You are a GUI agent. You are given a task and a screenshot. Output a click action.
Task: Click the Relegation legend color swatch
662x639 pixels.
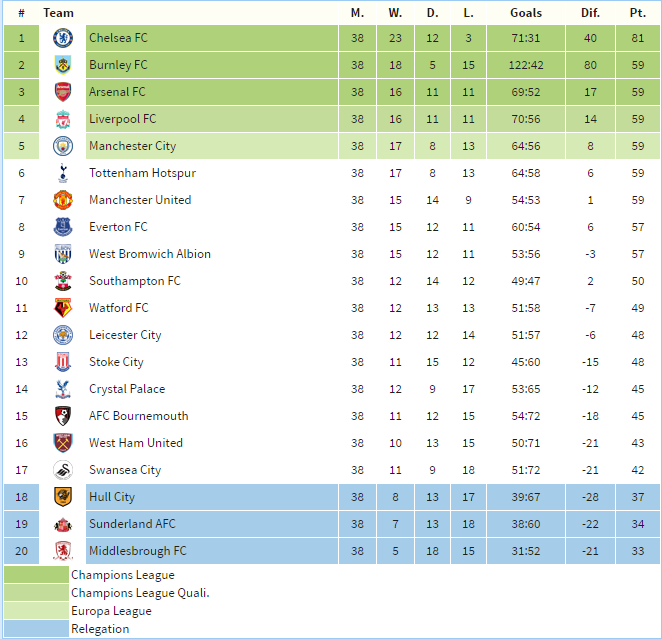click(x=36, y=629)
